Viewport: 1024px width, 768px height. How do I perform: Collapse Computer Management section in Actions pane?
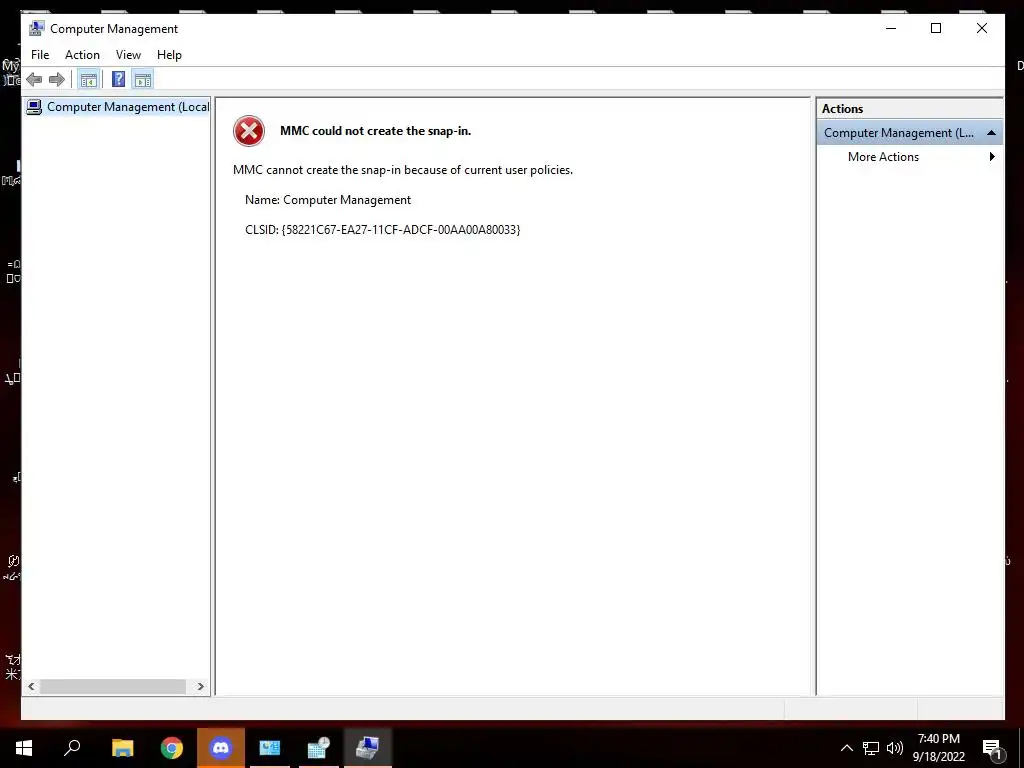tap(991, 133)
